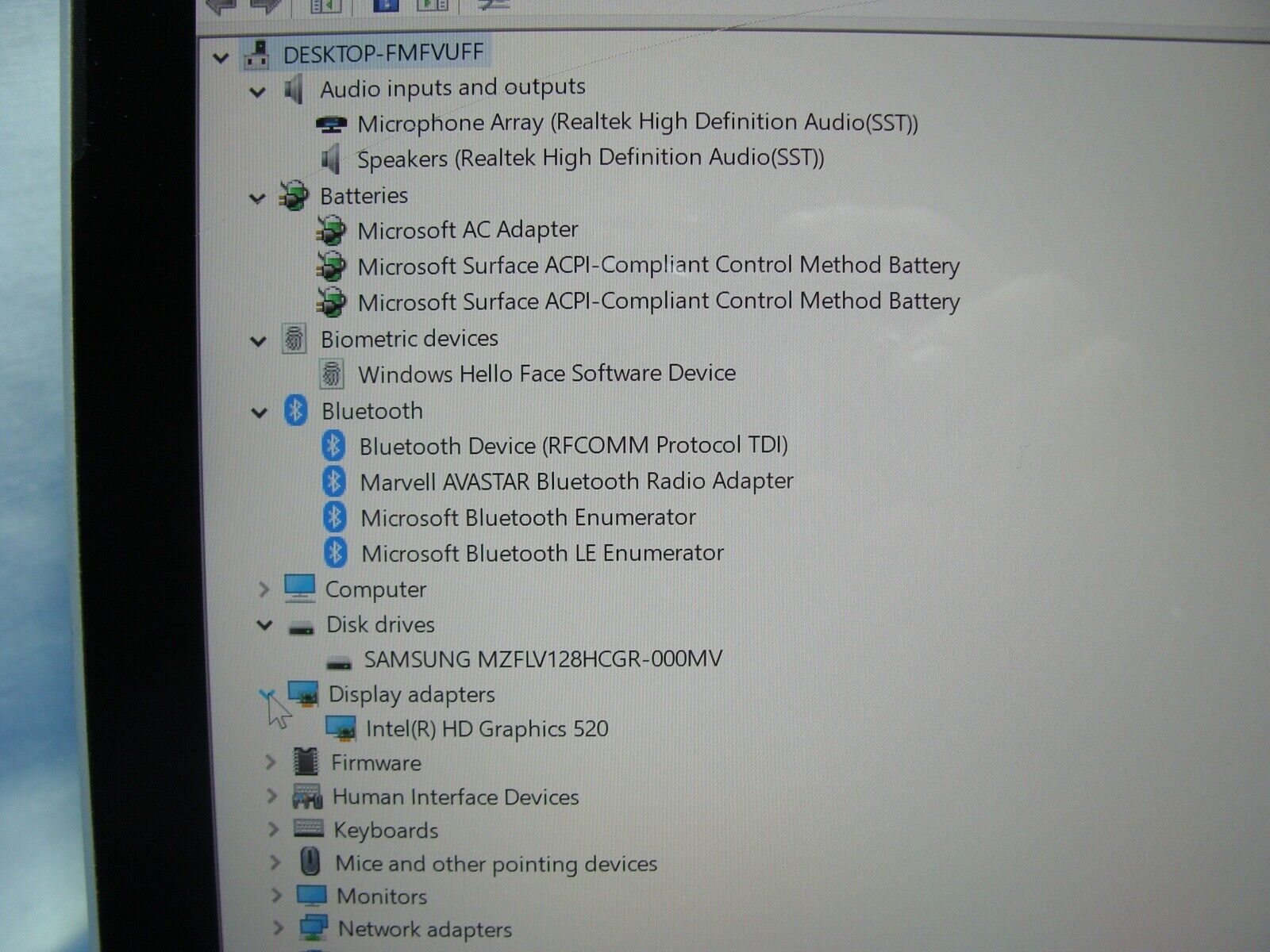Screen dimensions: 1270x952
Task: Click the RFCOMM Protocol TDI Bluetooth icon
Action: click(x=333, y=445)
